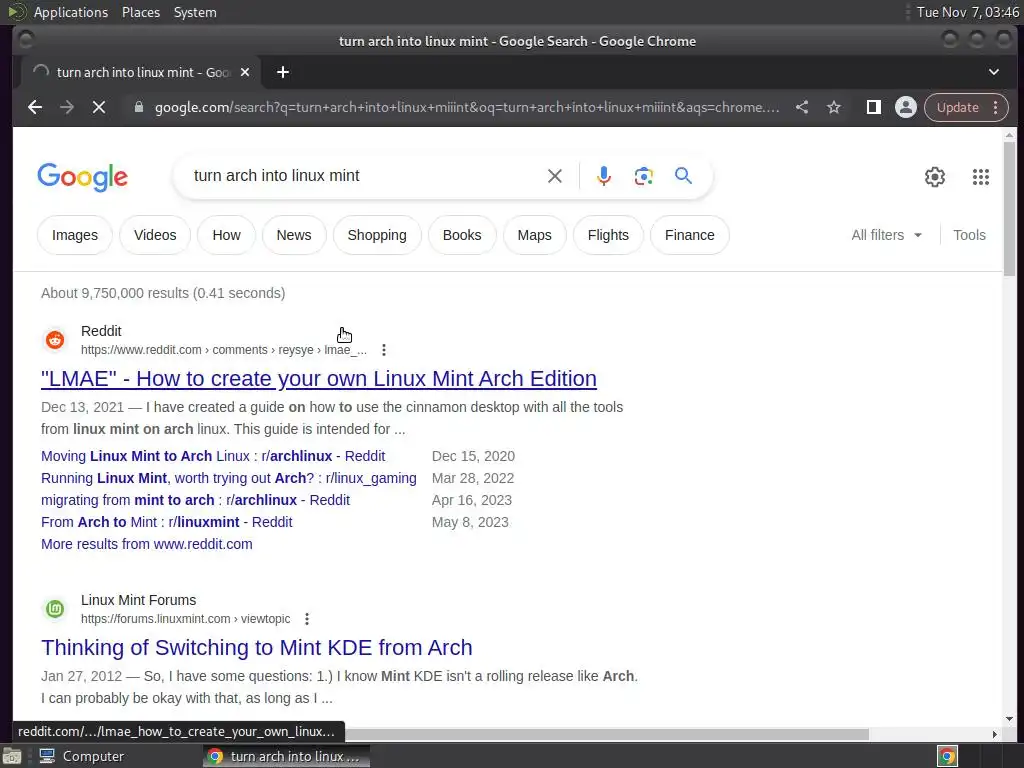Open the Chrome profile avatar
Screen dimensions: 1024x768
[x=906, y=107]
